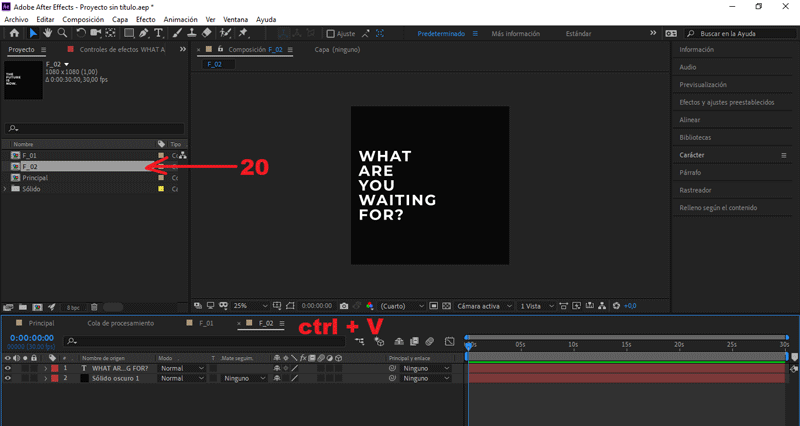
Task: Open the Composición menu
Action: point(83,19)
